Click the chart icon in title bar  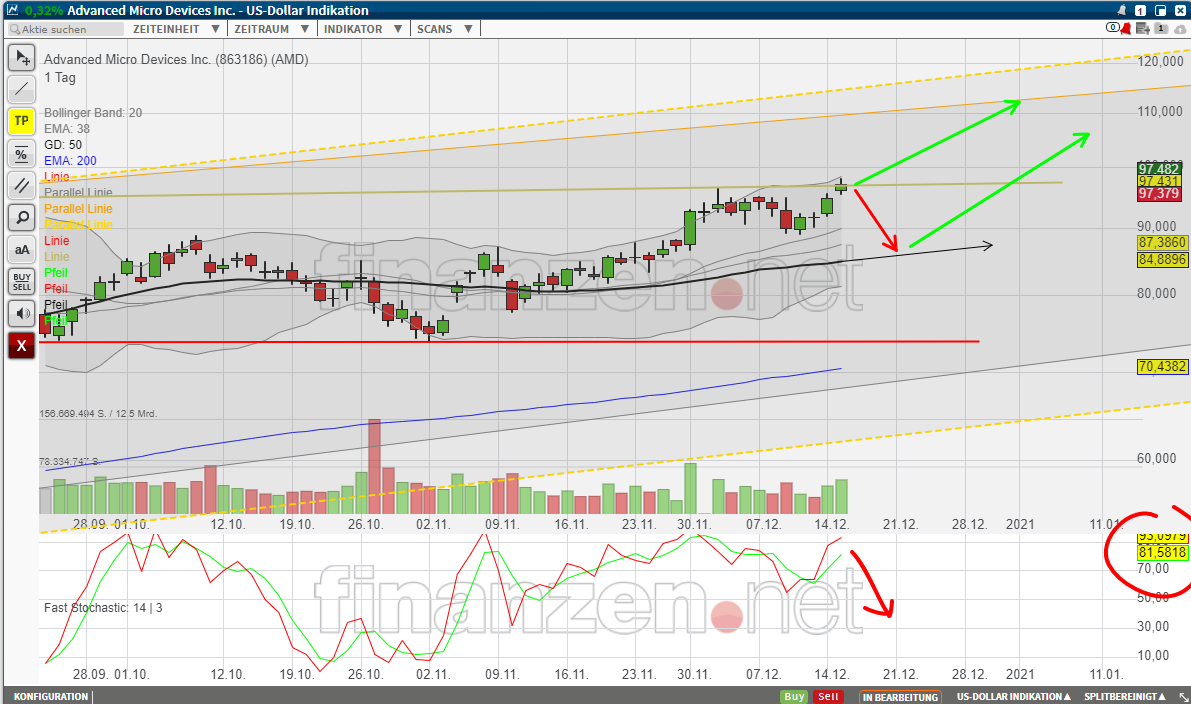pos(11,10)
